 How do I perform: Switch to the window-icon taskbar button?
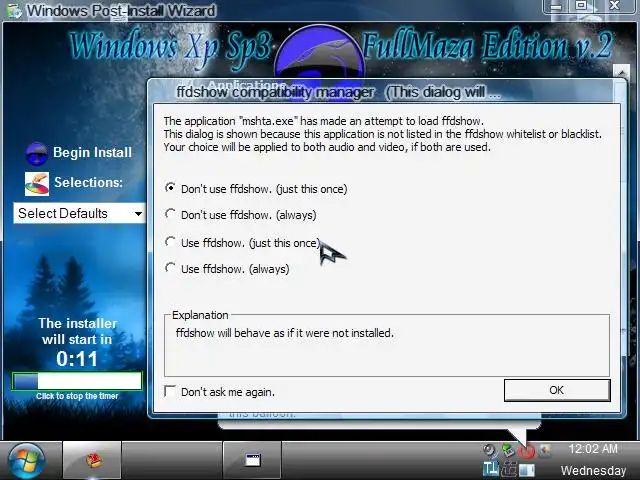(252, 460)
